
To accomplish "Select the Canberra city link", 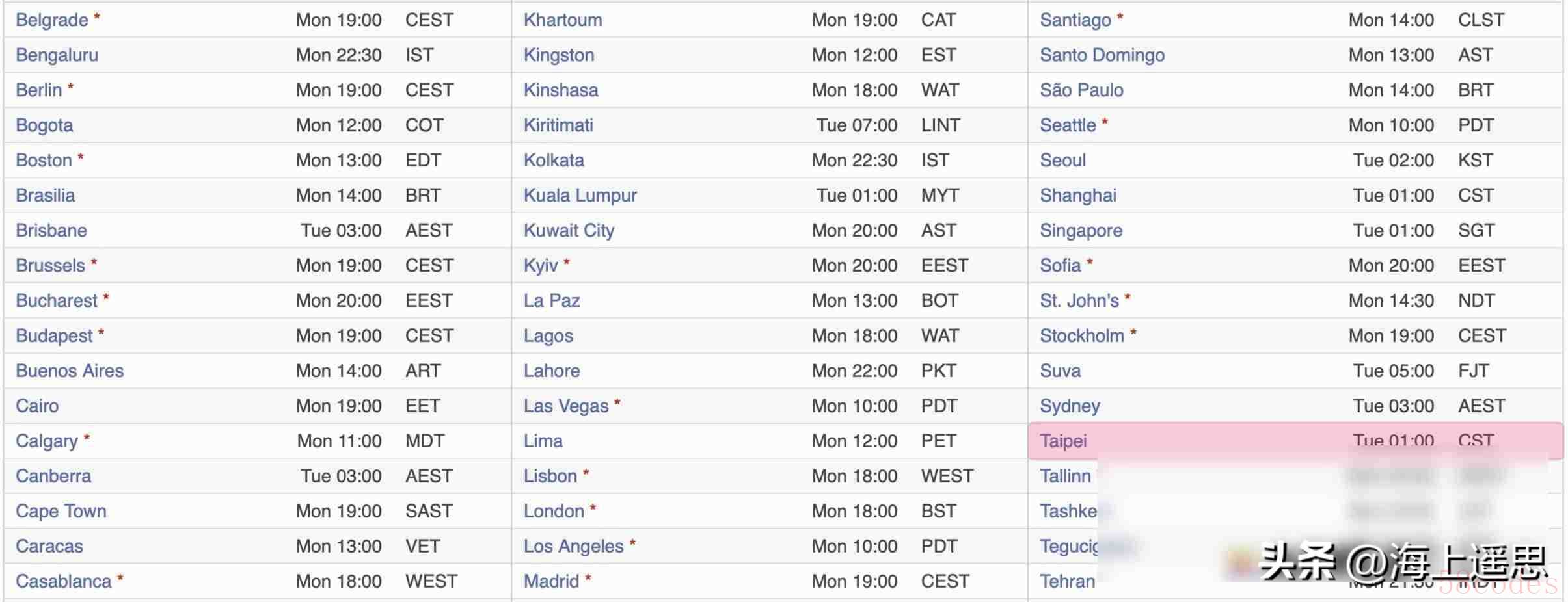I will pos(53,477).
